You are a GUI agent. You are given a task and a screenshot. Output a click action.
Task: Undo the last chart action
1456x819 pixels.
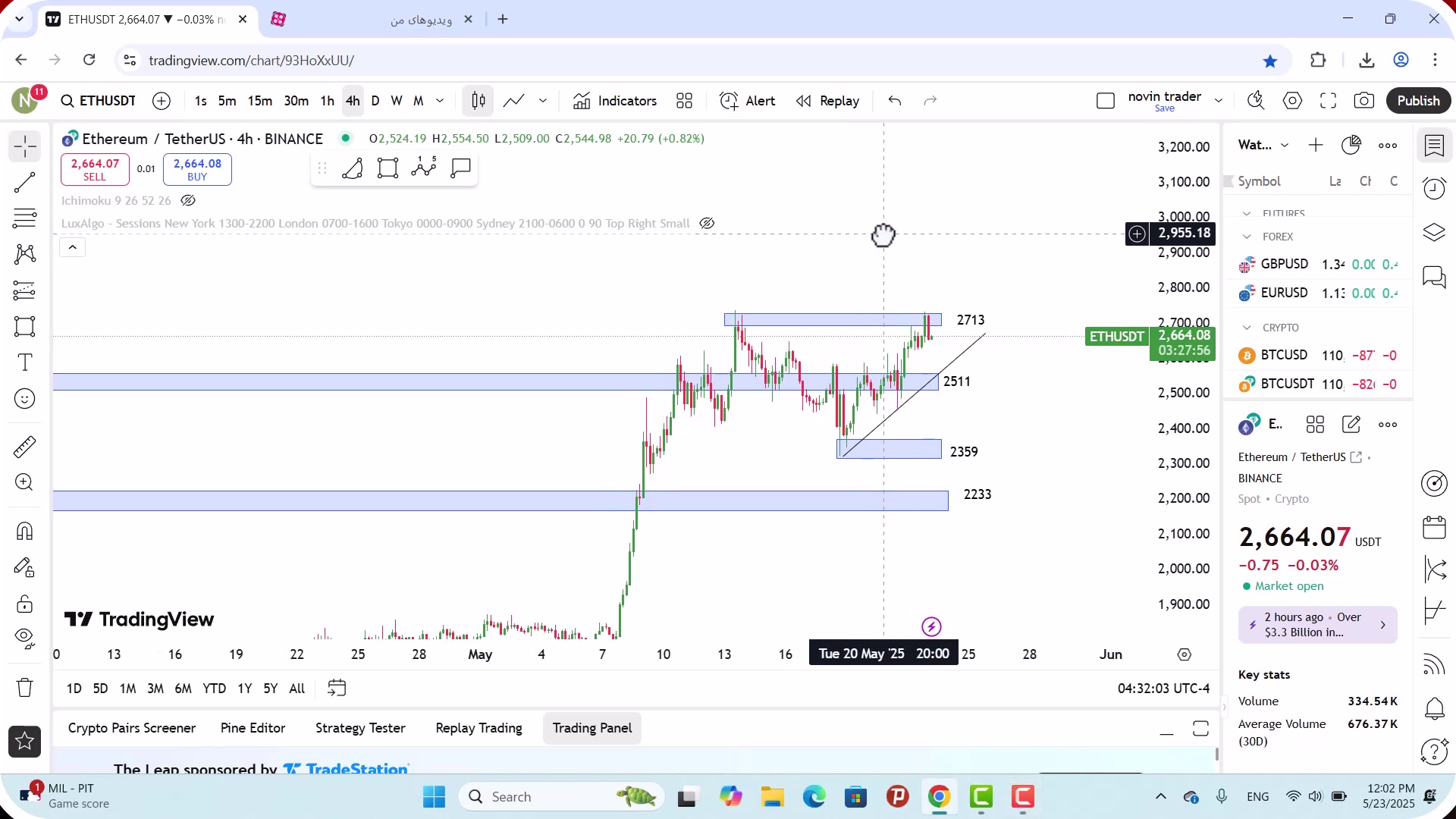[x=895, y=101]
